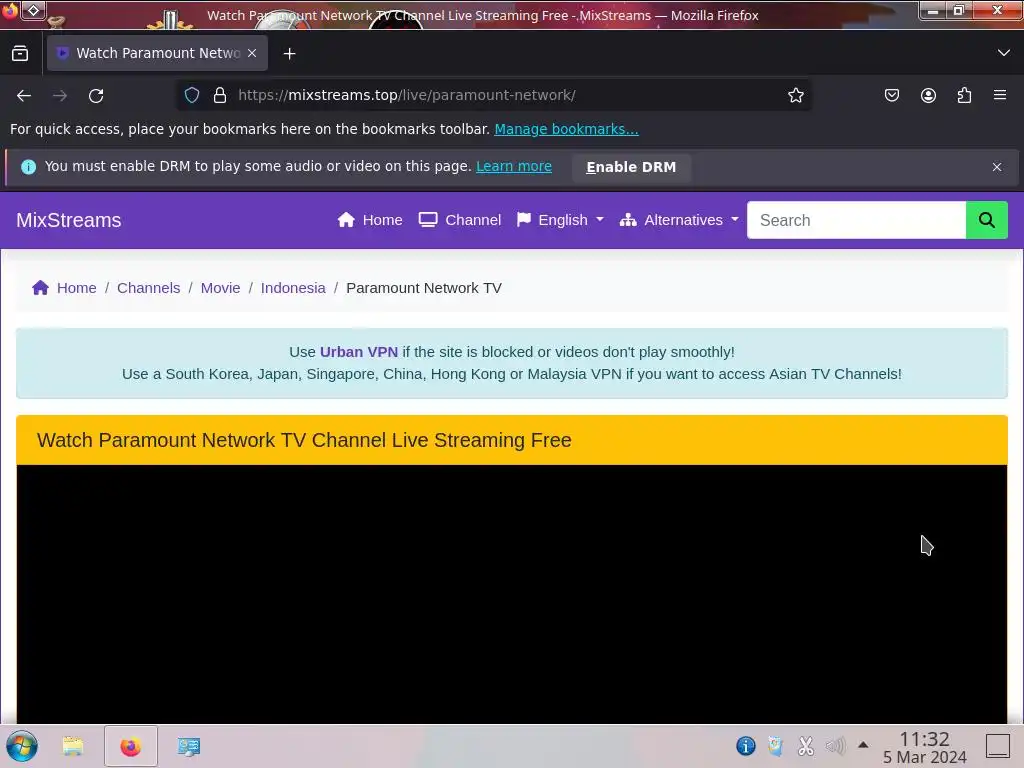The height and width of the screenshot is (768, 1024).
Task: Click the DRM notification info icon
Action: [28, 167]
